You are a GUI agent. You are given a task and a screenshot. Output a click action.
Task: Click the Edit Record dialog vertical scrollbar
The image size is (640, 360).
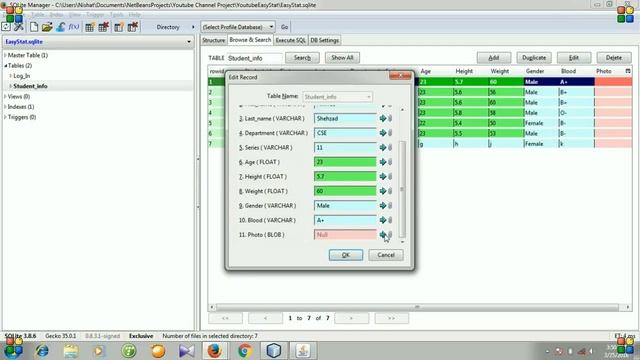pos(402,189)
